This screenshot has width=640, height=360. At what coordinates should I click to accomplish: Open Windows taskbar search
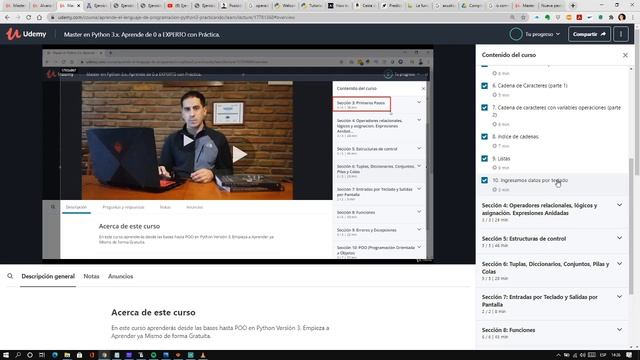pos(18,355)
